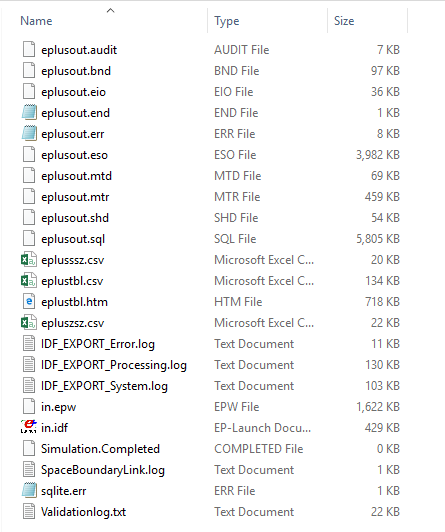Select the IDF_EXPORT_Error.log file name
Screen dimensions: 445x532
[x=98, y=344]
